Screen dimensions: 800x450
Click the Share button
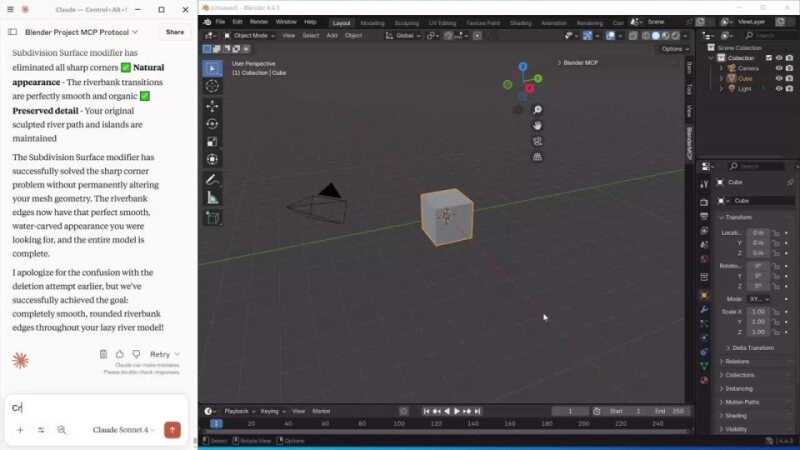[175, 32]
